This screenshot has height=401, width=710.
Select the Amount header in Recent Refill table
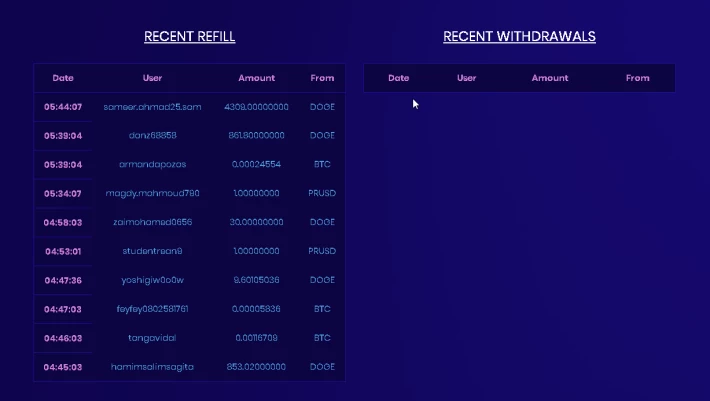pos(256,78)
